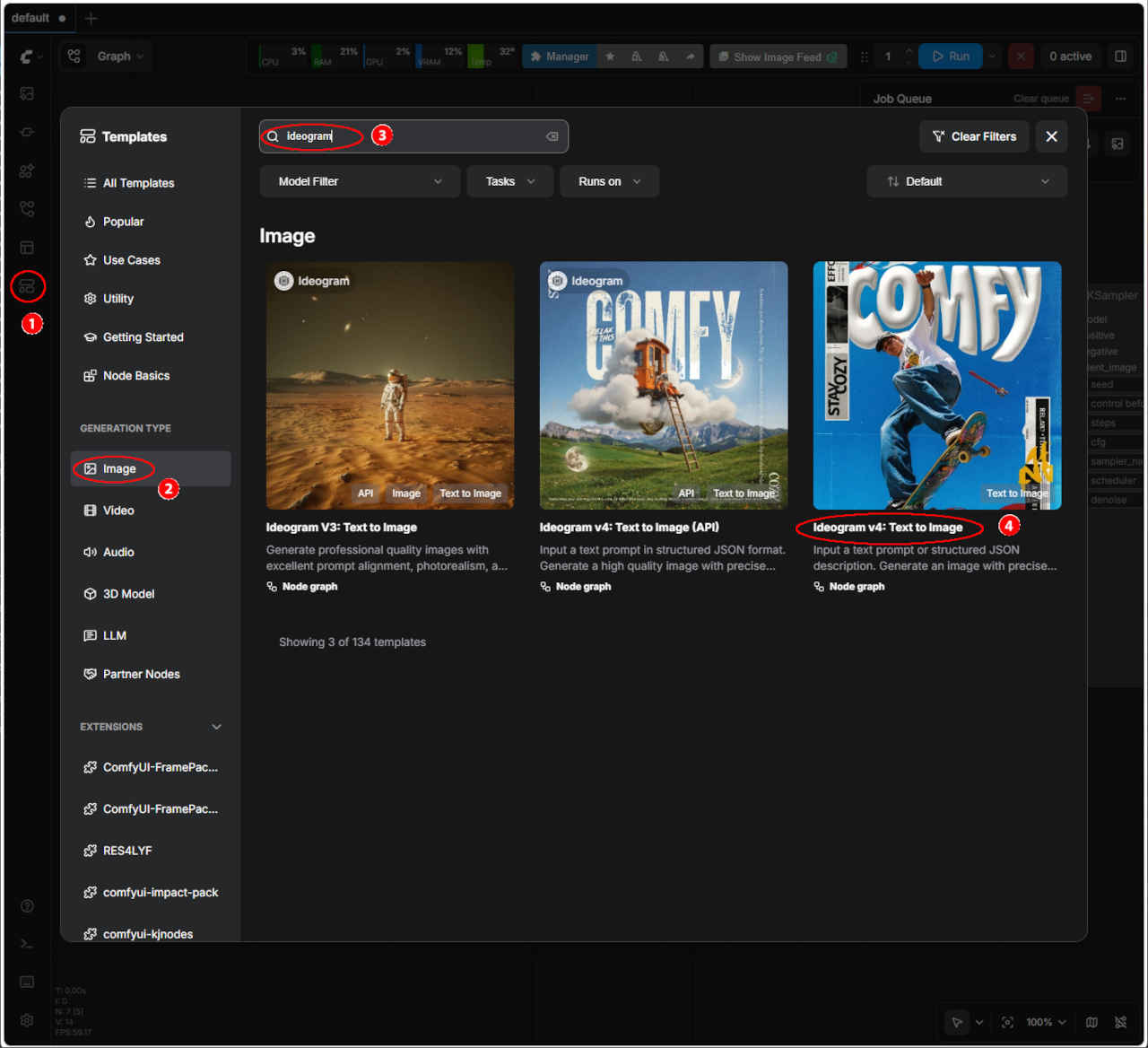1148x1048 pixels.
Task: Open the Settings gear in the sidebar
Action: pyautogui.click(x=27, y=1020)
